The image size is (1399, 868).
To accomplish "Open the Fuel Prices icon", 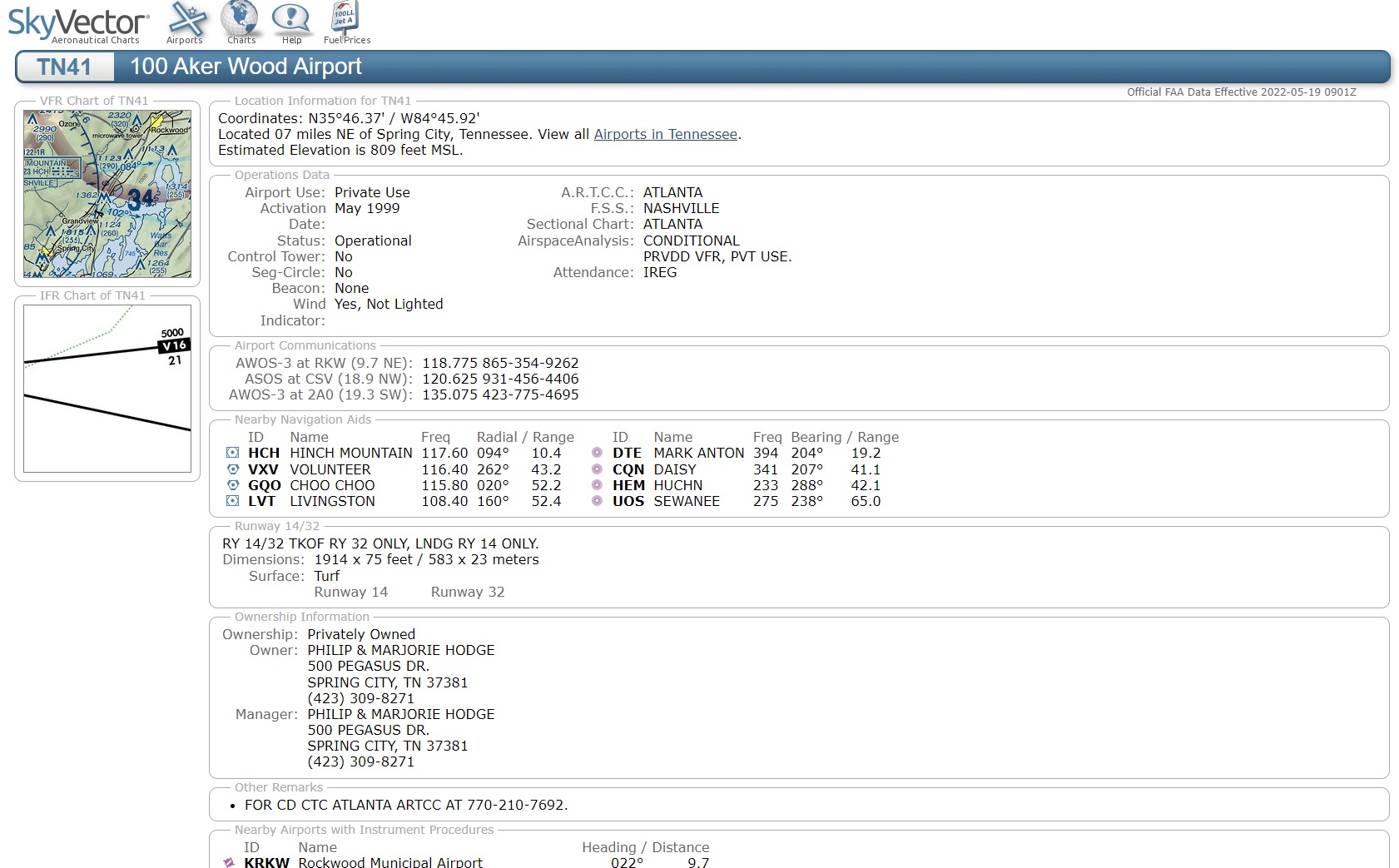I will [x=345, y=20].
